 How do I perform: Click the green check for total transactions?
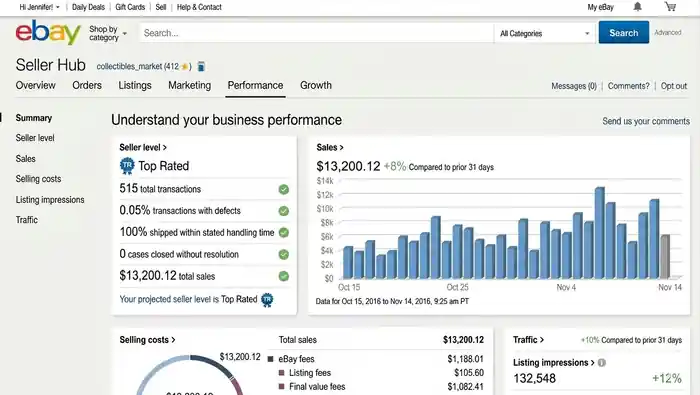(283, 189)
